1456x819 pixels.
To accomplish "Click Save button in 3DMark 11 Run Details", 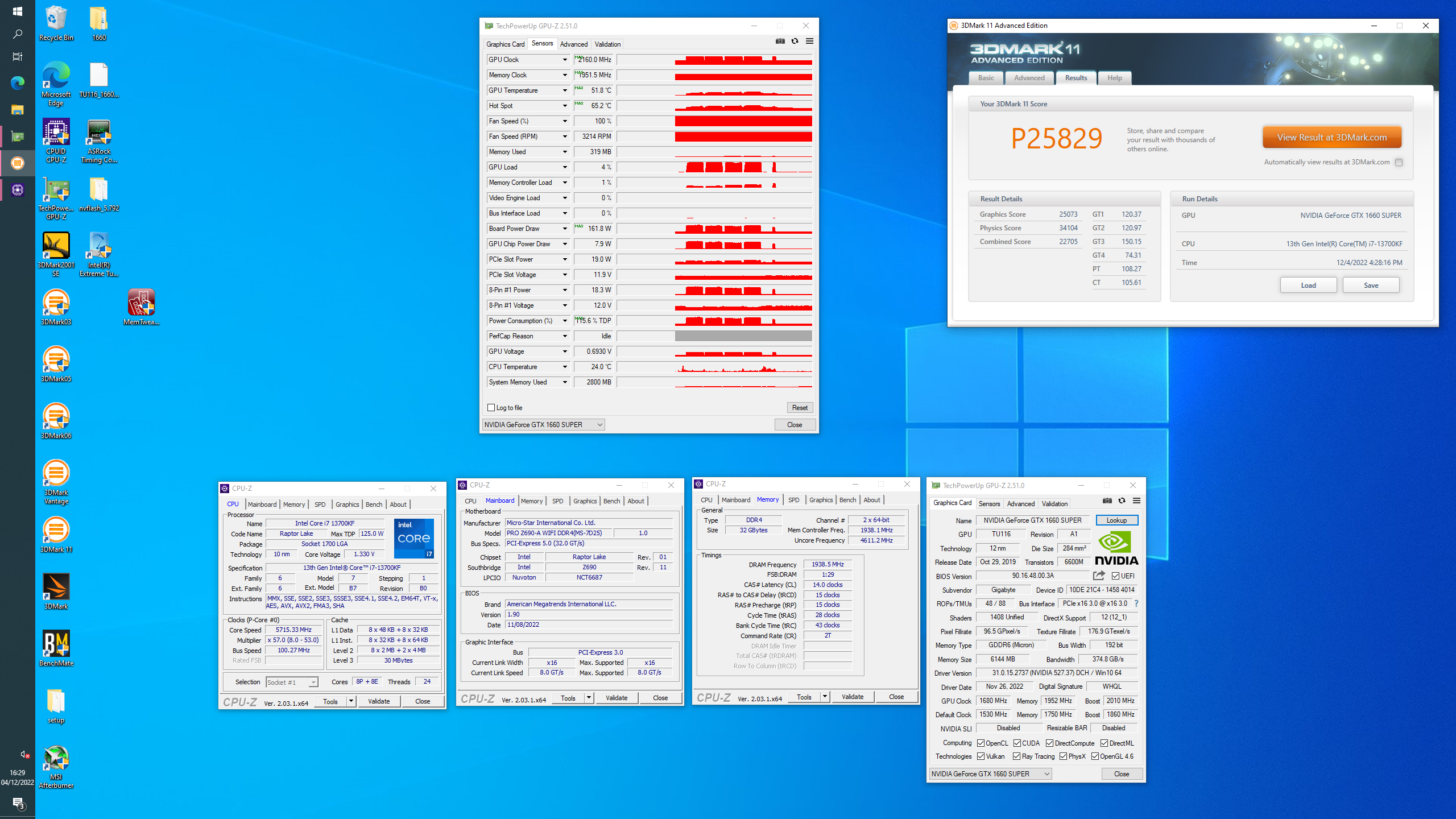I will tap(1371, 285).
